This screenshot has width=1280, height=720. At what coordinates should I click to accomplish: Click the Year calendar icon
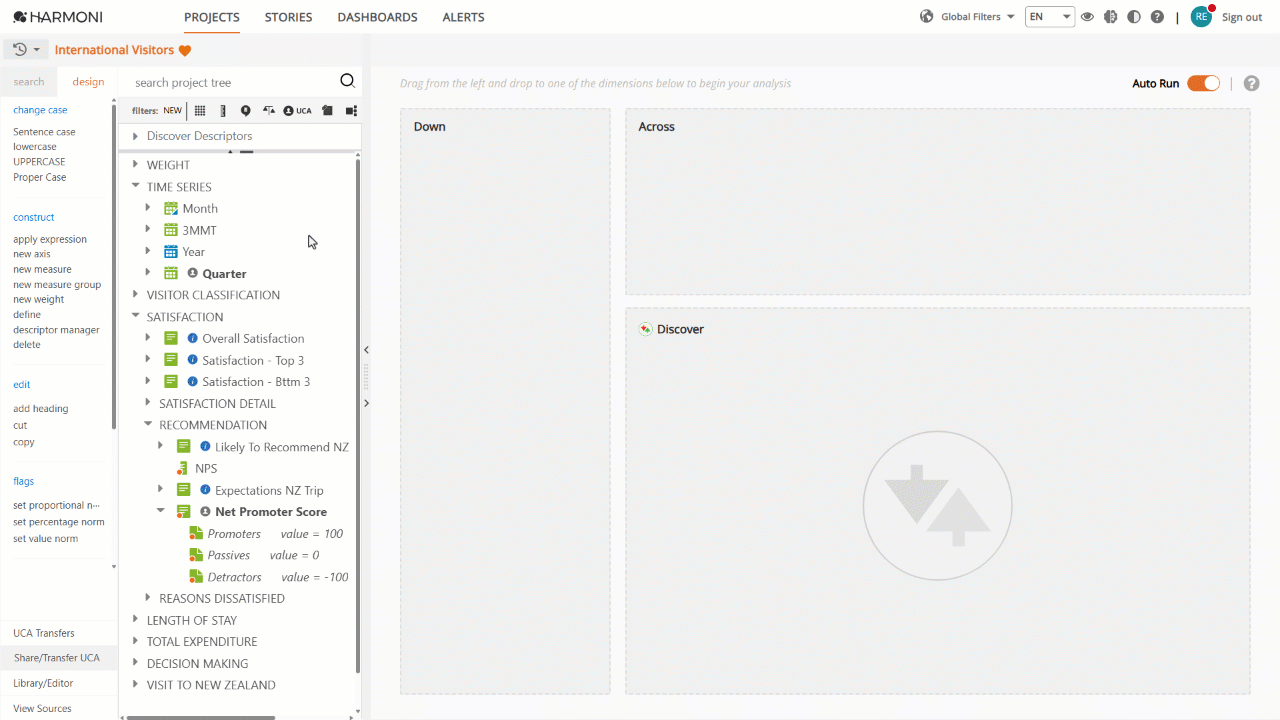coord(171,252)
